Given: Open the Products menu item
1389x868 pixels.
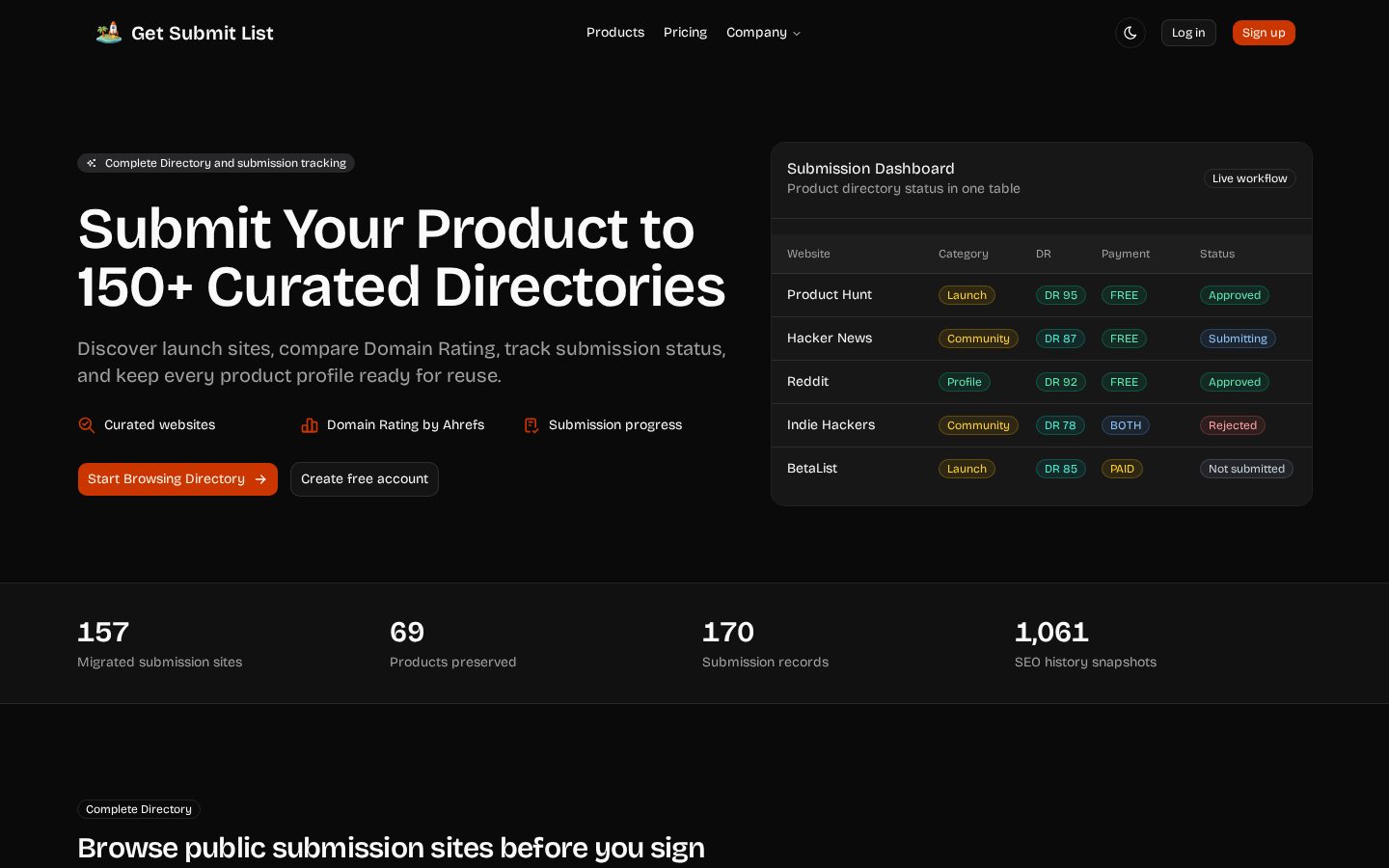Looking at the screenshot, I should 615,33.
